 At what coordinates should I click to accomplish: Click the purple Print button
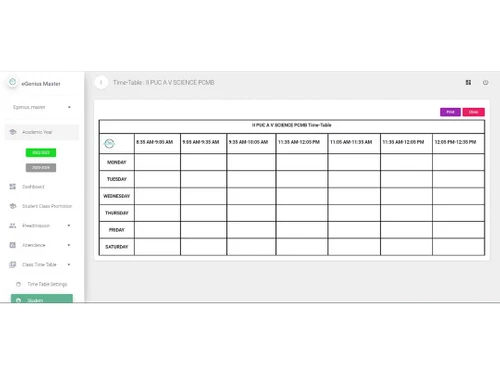coord(450,112)
